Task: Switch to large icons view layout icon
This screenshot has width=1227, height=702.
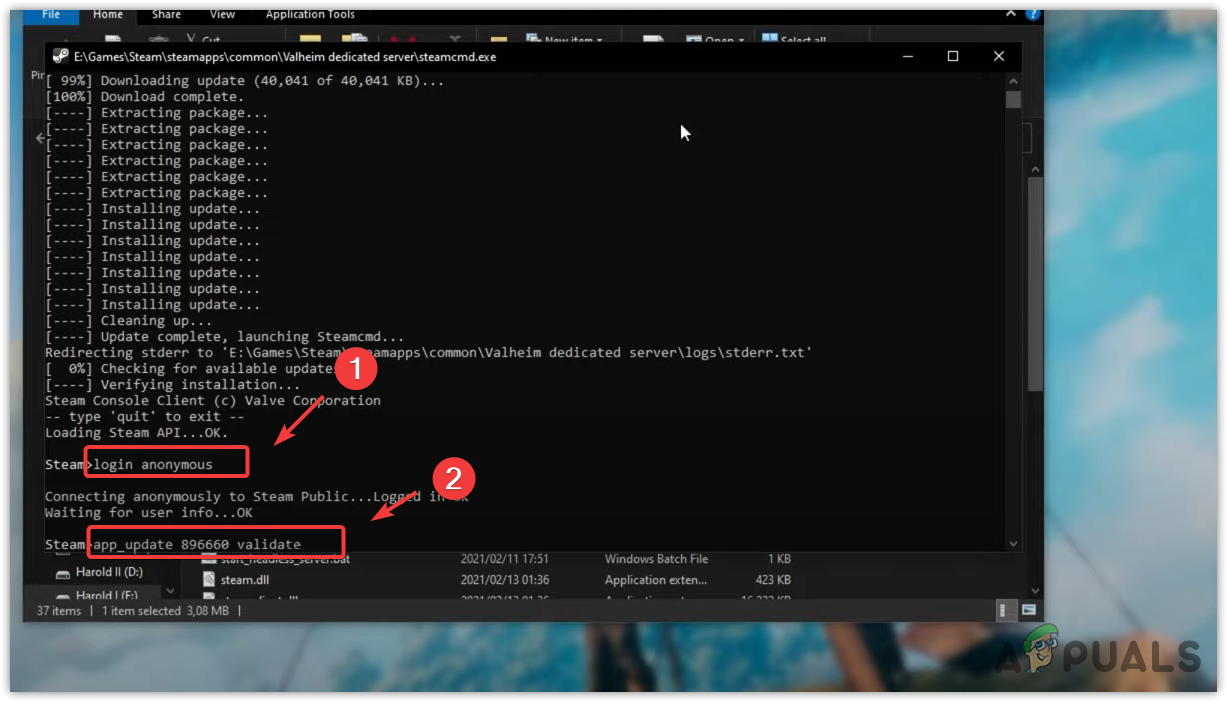Action: (1027, 610)
